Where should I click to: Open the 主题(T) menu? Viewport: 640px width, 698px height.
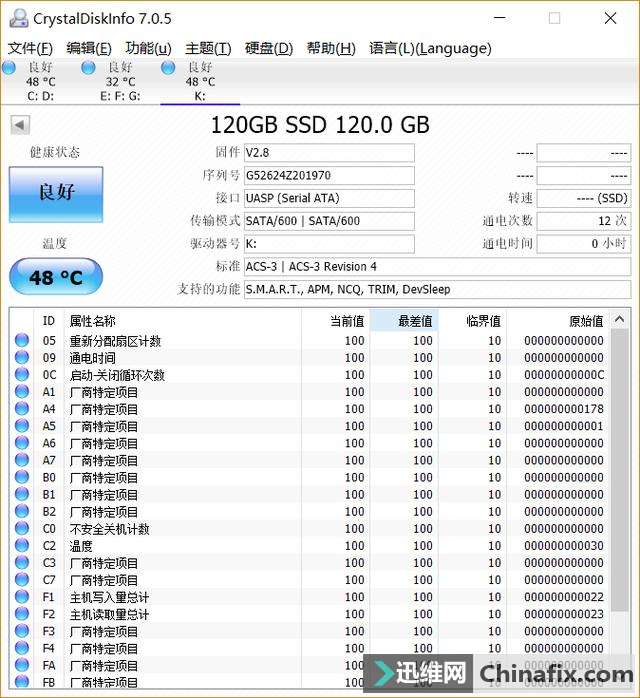coord(208,48)
